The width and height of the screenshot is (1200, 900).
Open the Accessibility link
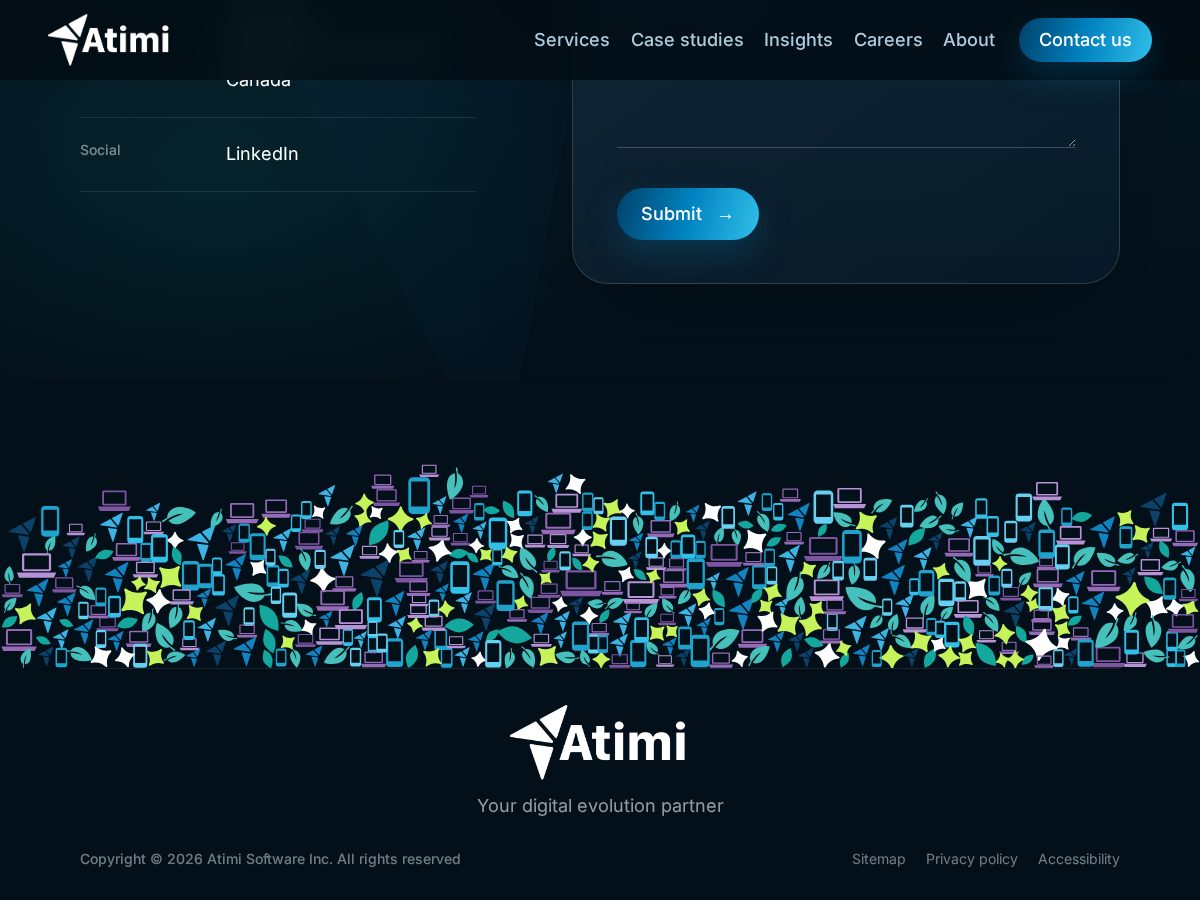click(x=1079, y=859)
